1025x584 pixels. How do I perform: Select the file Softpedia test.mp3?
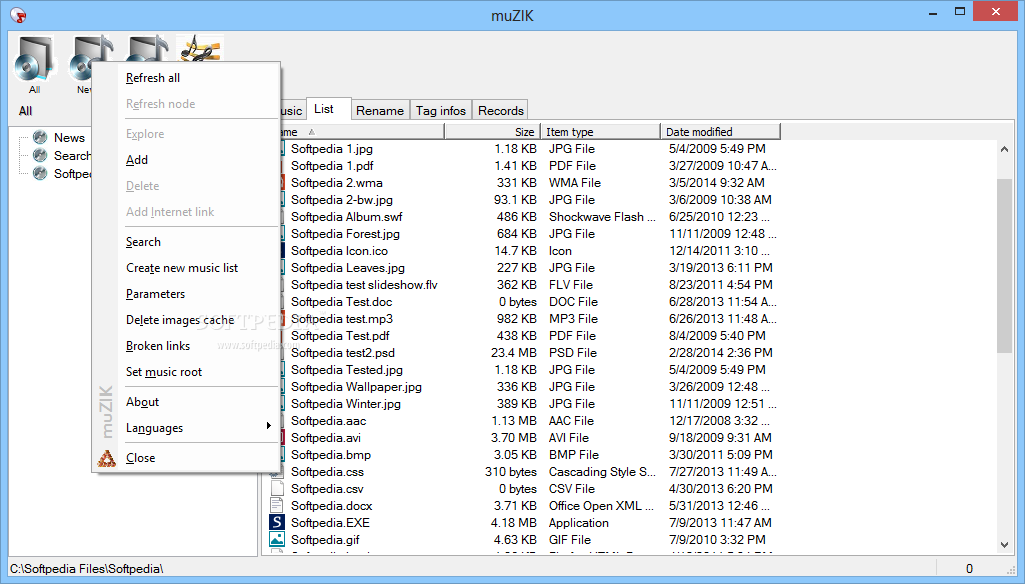pos(342,318)
